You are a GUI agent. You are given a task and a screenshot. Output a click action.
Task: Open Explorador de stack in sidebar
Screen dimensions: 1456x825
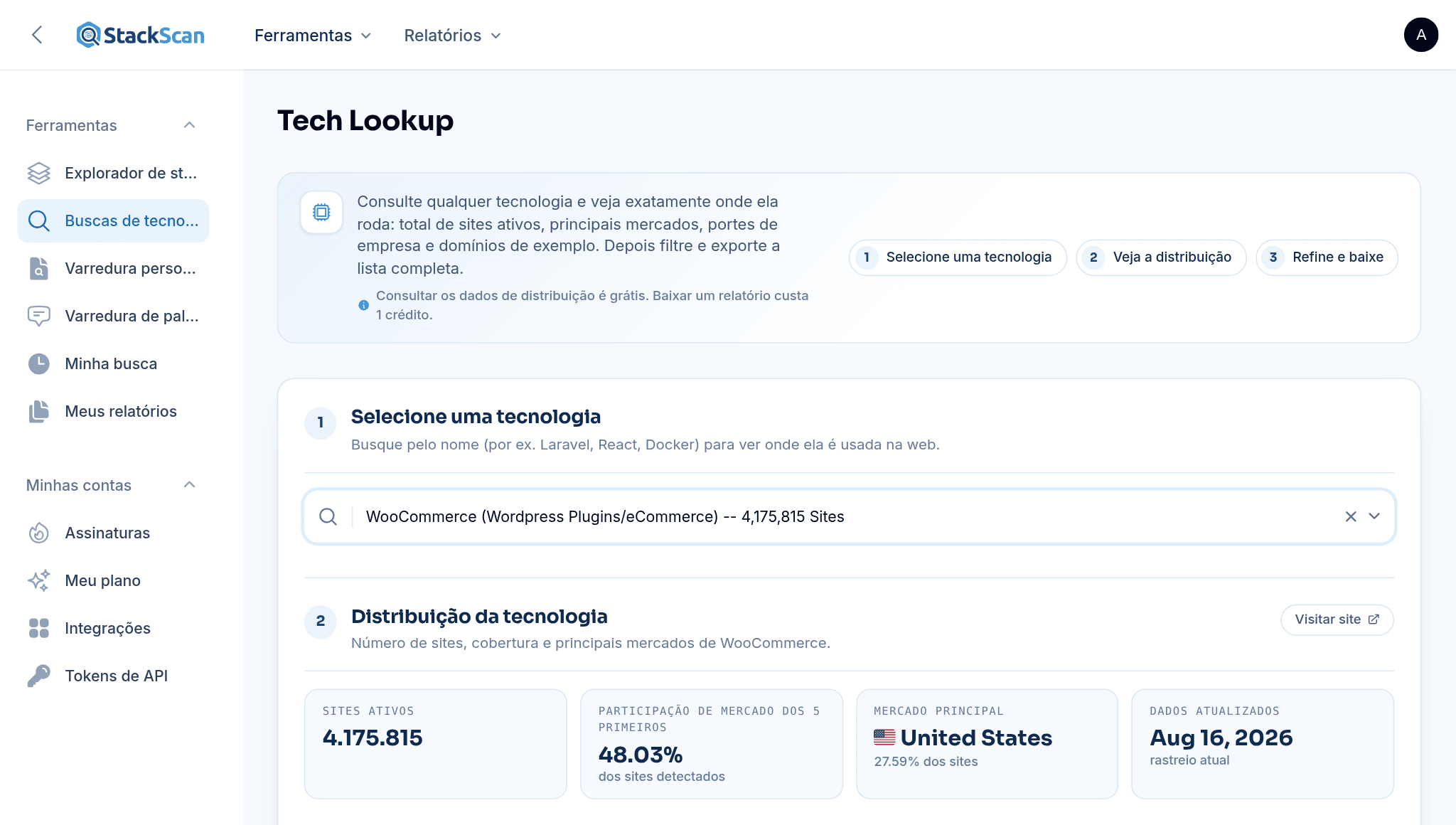(x=113, y=173)
